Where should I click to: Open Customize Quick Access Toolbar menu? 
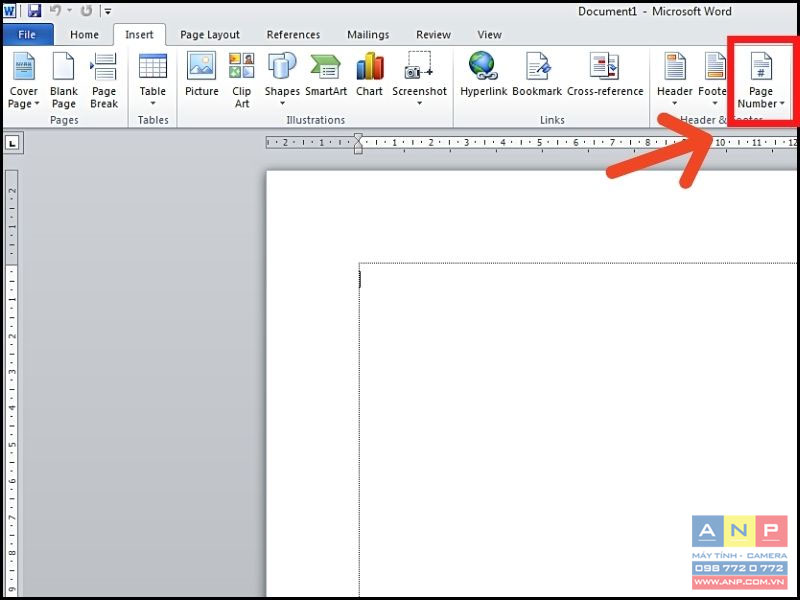click(108, 11)
